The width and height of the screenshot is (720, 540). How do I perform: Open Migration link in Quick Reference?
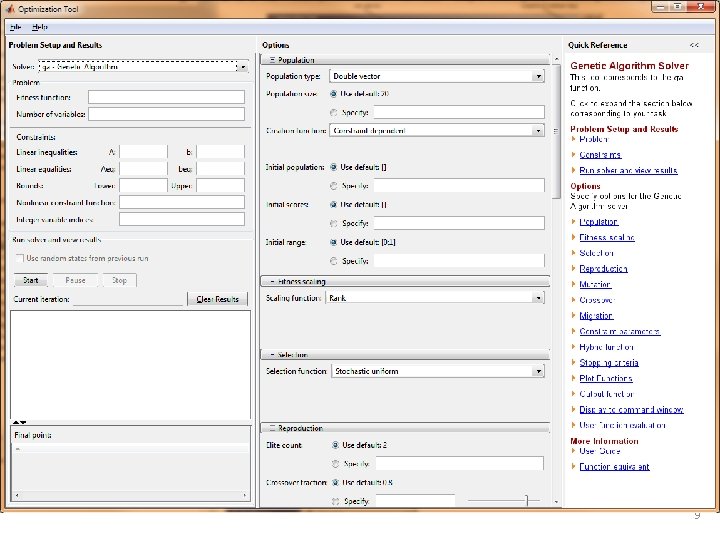[596, 315]
